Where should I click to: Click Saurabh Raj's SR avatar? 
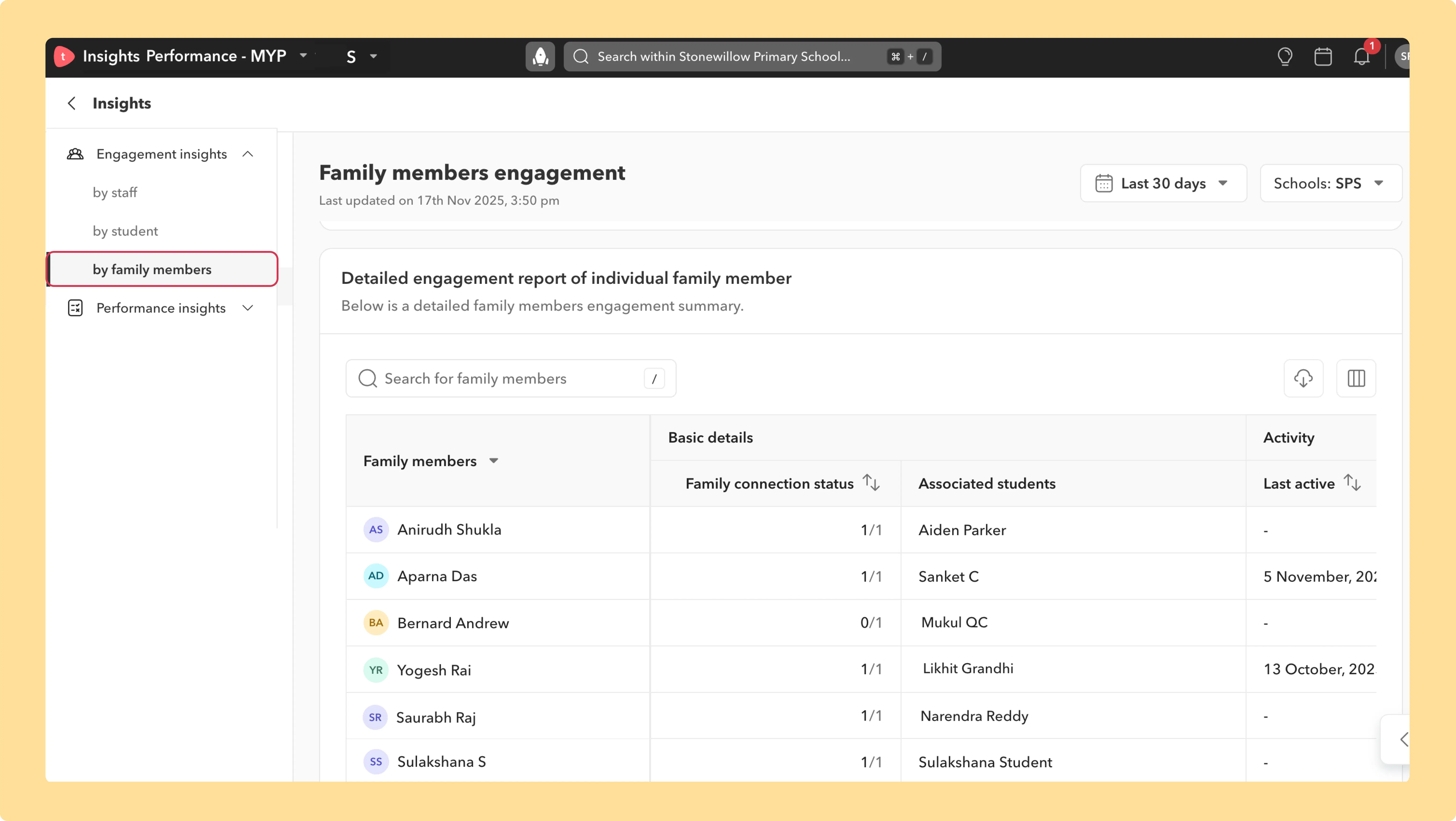375,718
